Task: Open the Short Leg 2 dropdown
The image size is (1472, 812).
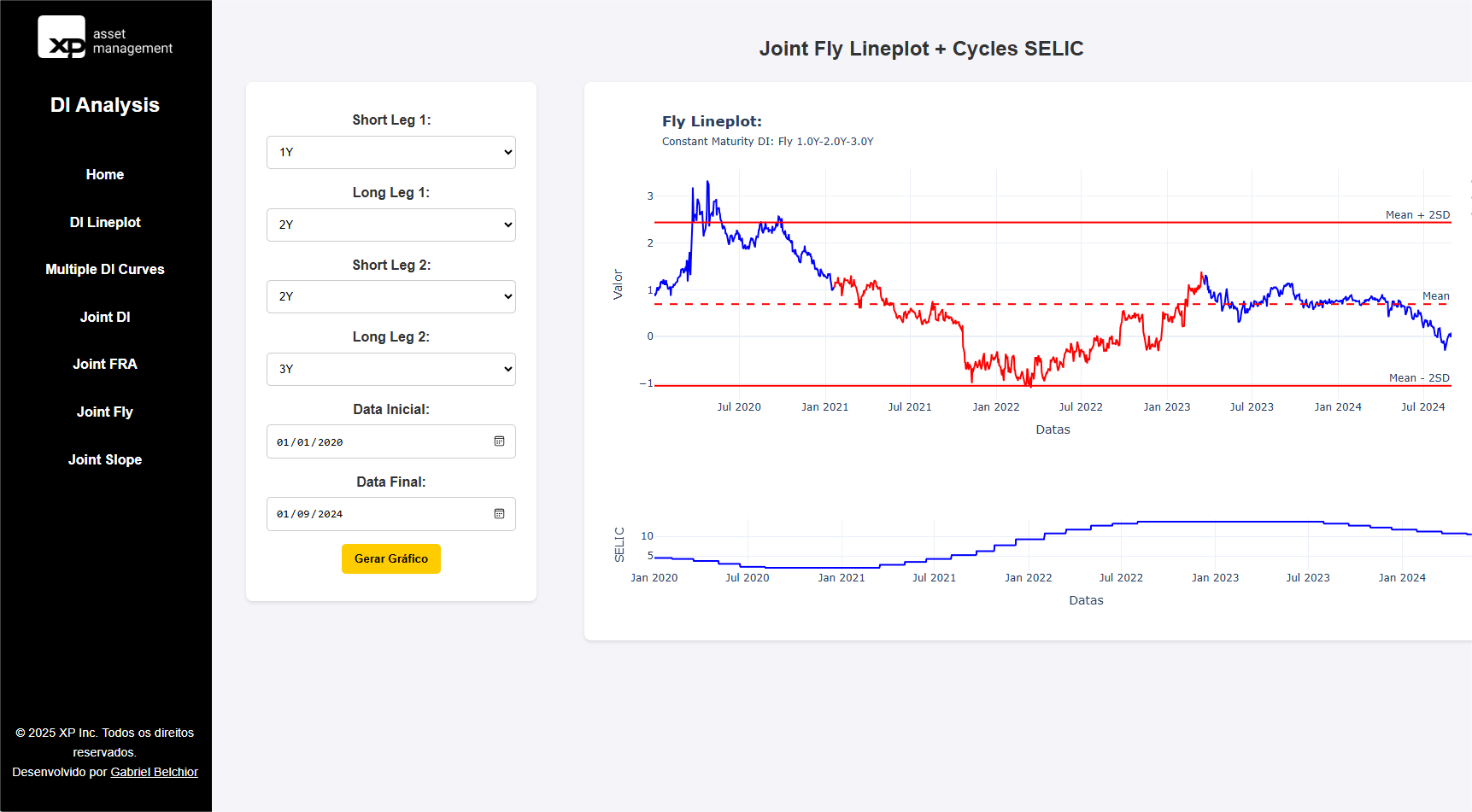Action: pyautogui.click(x=391, y=296)
